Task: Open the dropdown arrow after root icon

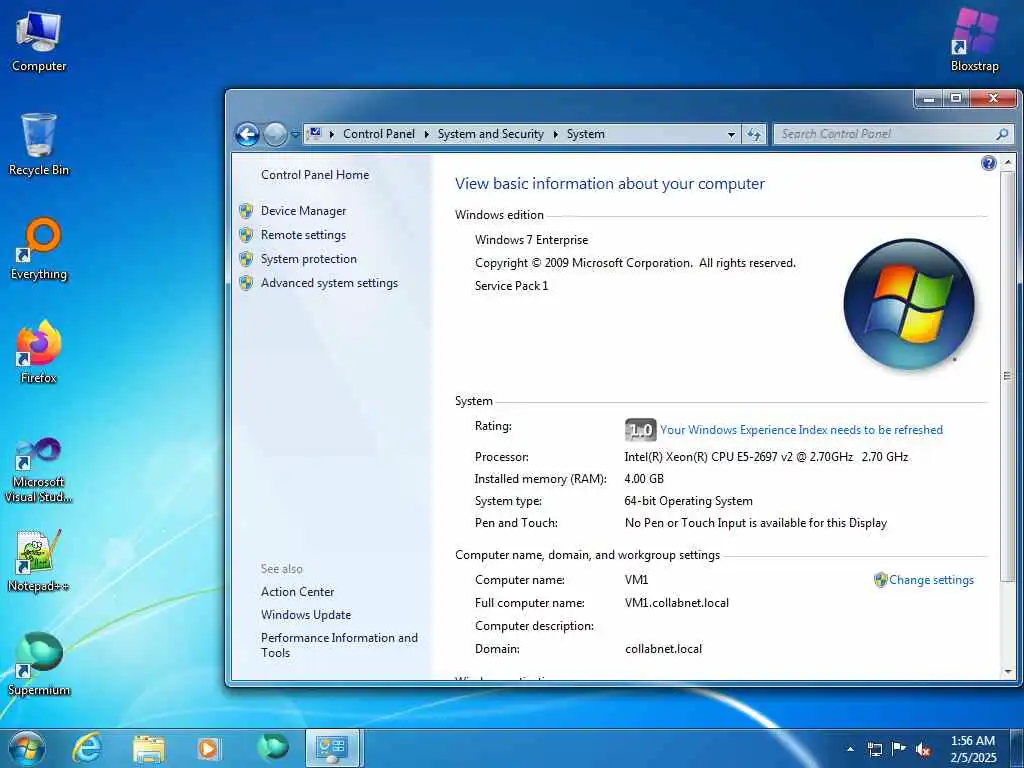Action: coord(332,134)
